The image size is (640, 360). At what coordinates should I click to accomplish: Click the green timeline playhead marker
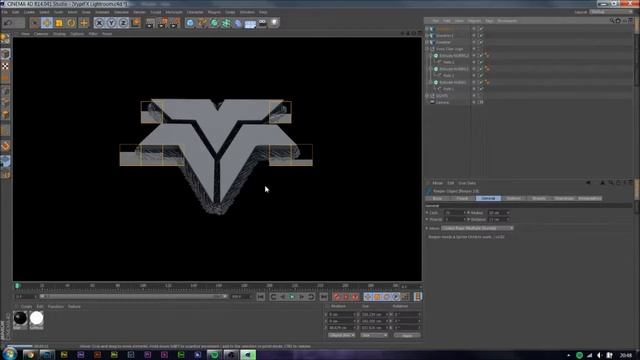[x=17, y=286]
